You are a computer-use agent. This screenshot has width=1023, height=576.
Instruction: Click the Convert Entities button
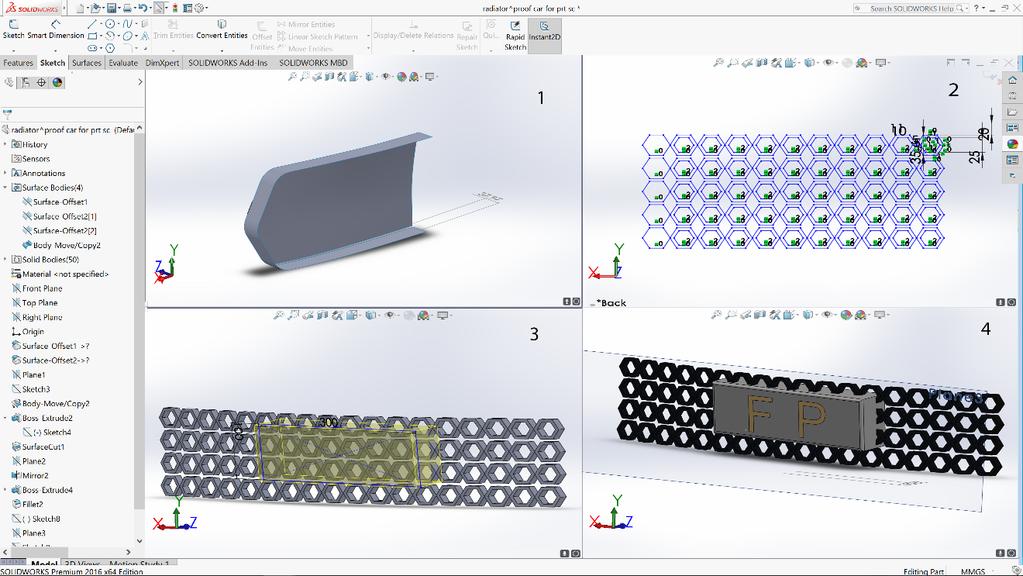pos(222,29)
